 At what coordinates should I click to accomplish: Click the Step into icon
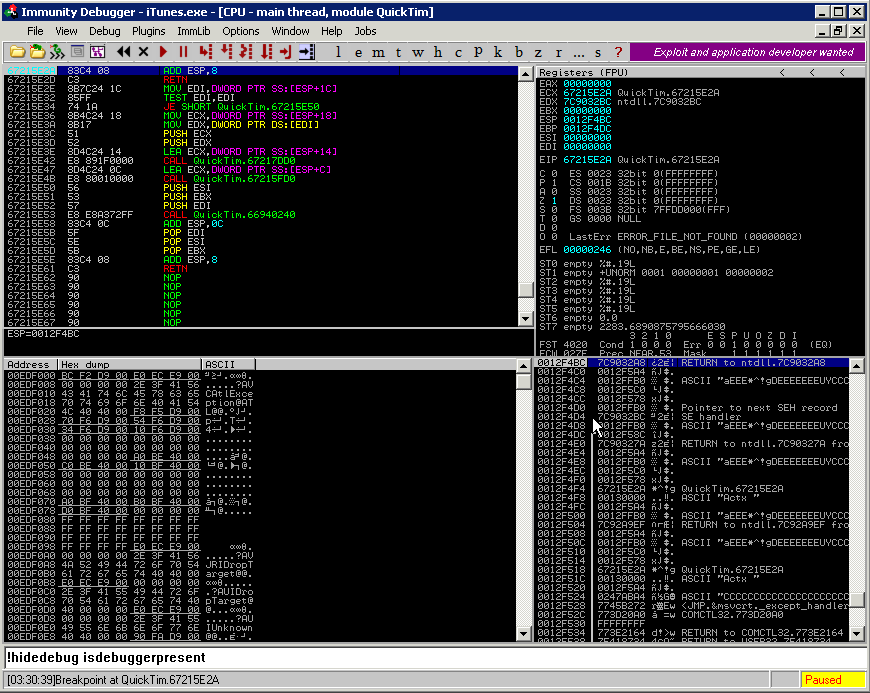[205, 51]
